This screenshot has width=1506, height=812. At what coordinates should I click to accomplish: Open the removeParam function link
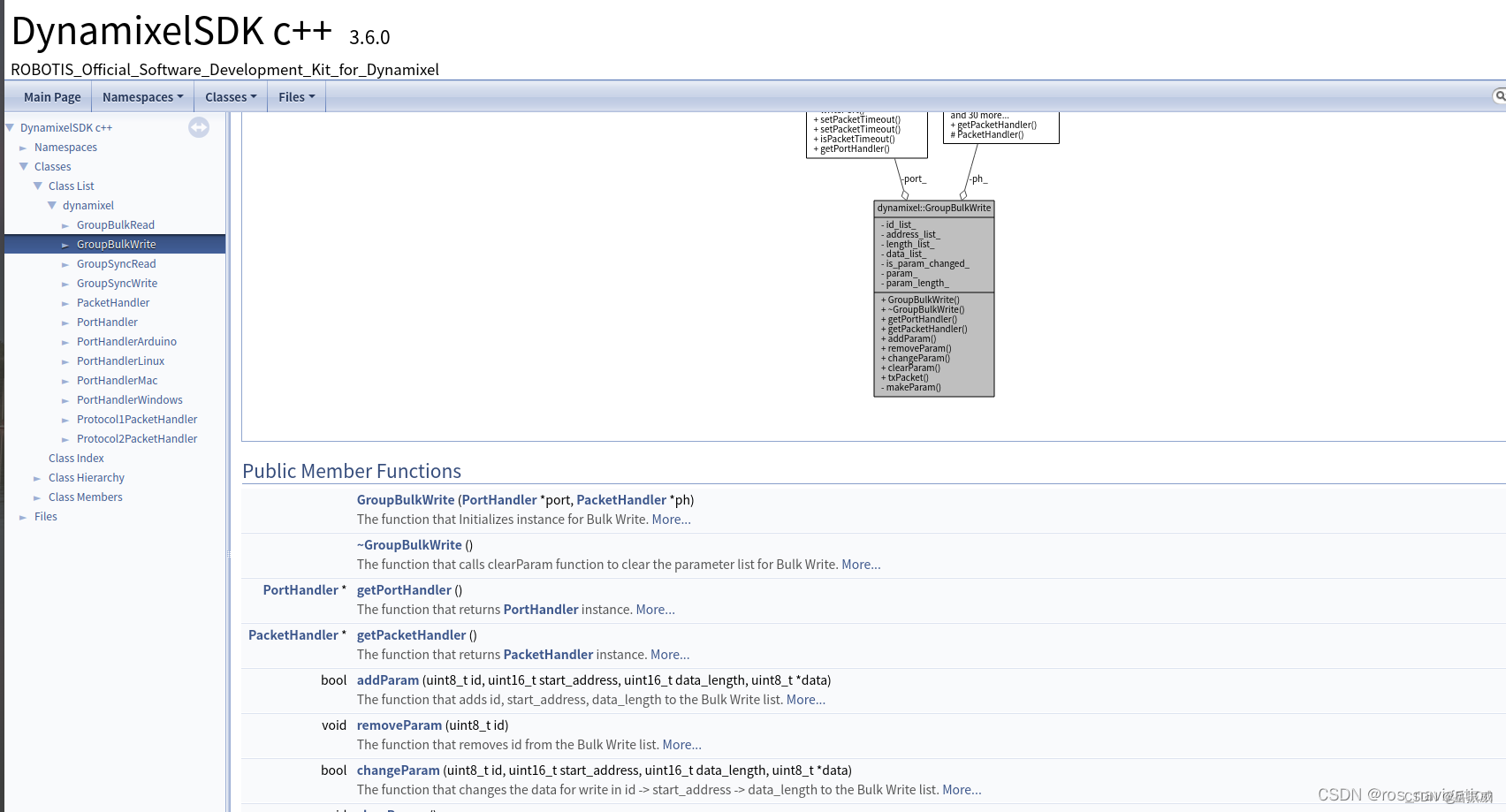(399, 725)
